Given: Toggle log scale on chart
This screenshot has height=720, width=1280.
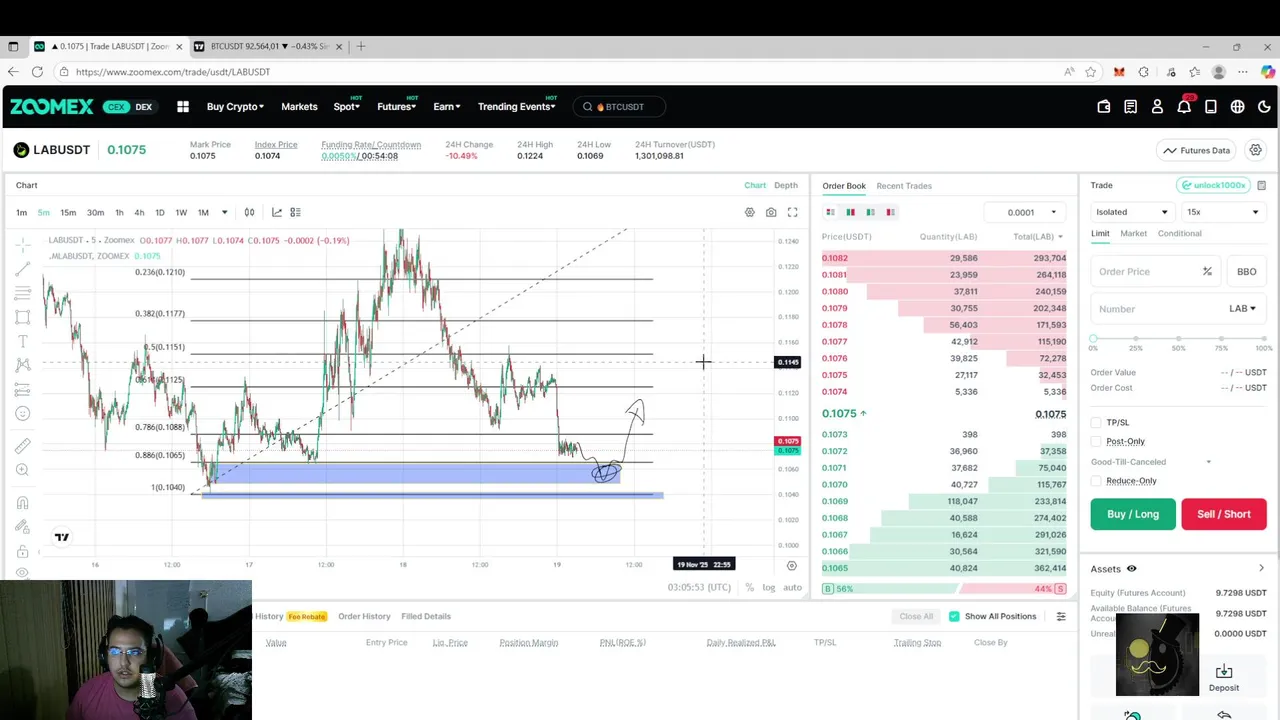Looking at the screenshot, I should click(768, 587).
